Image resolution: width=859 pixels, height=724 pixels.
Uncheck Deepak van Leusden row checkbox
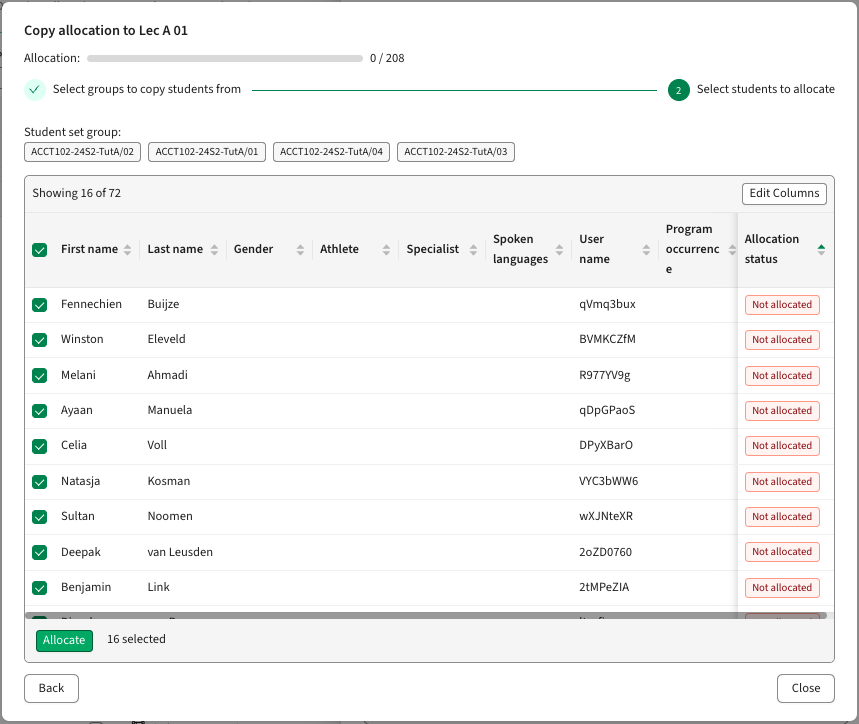pyautogui.click(x=39, y=552)
